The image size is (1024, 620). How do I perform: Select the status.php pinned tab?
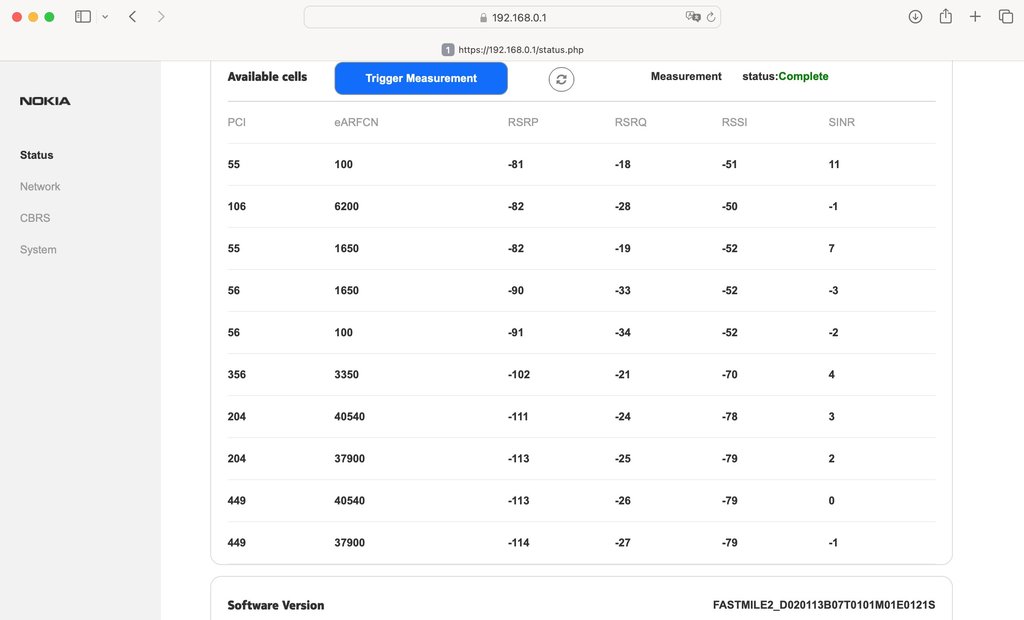[512, 49]
